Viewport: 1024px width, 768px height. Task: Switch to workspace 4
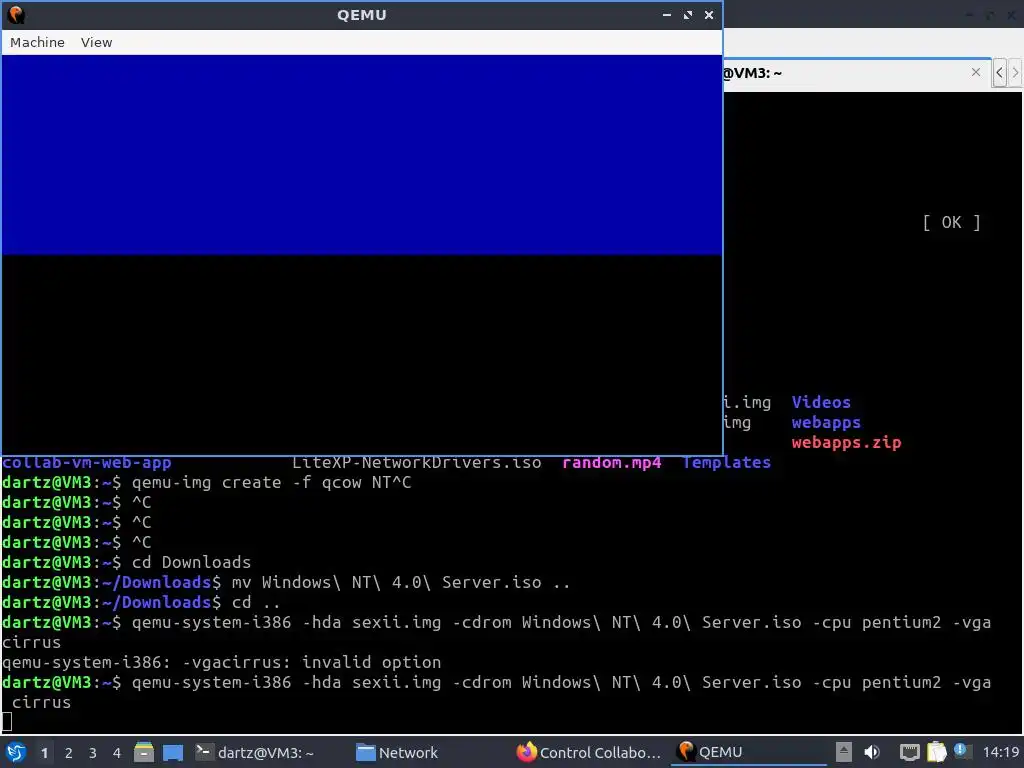(117, 753)
